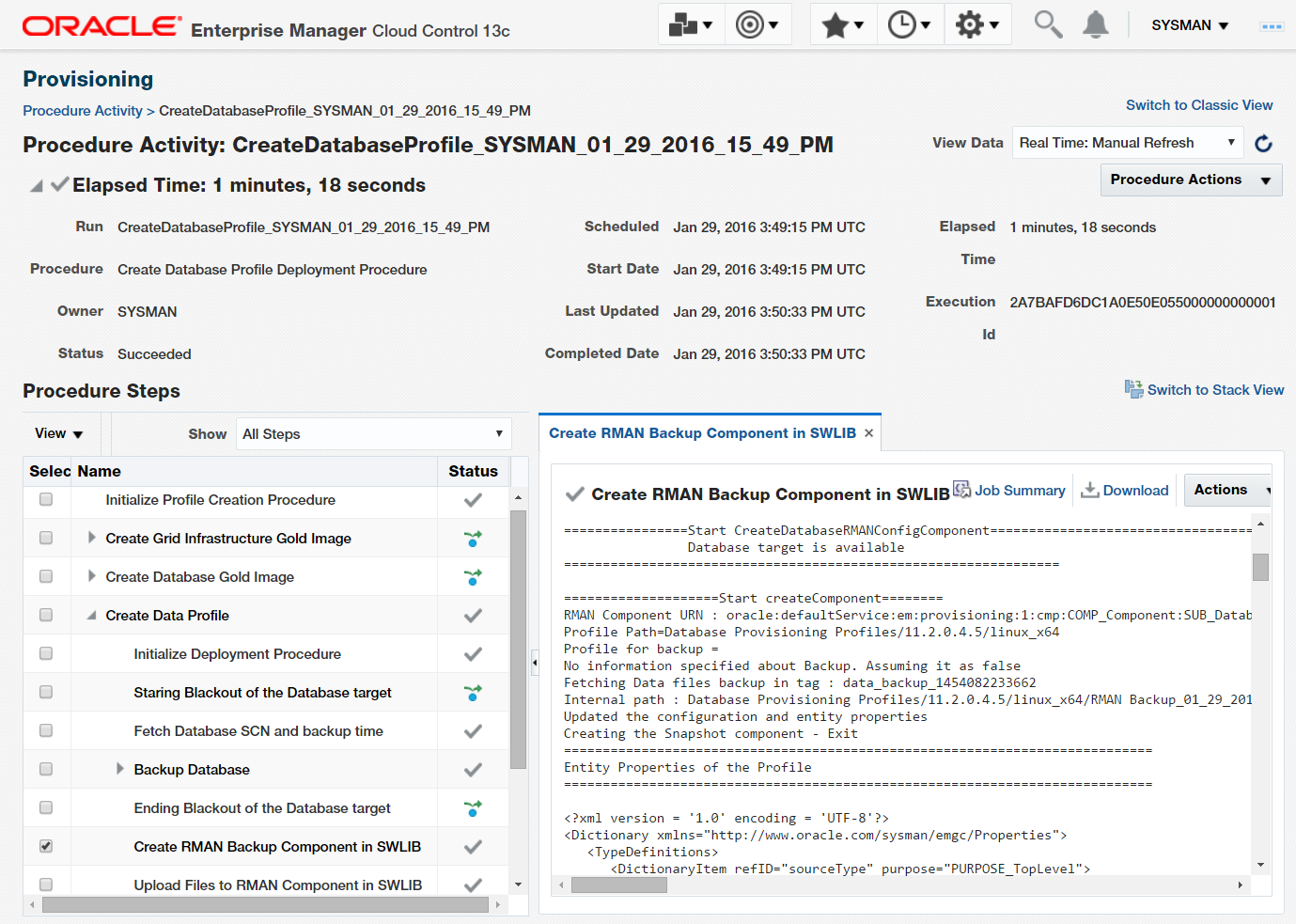Open the View menu in Procedure Steps
Viewport: 1296px width, 924px height.
tap(59, 433)
